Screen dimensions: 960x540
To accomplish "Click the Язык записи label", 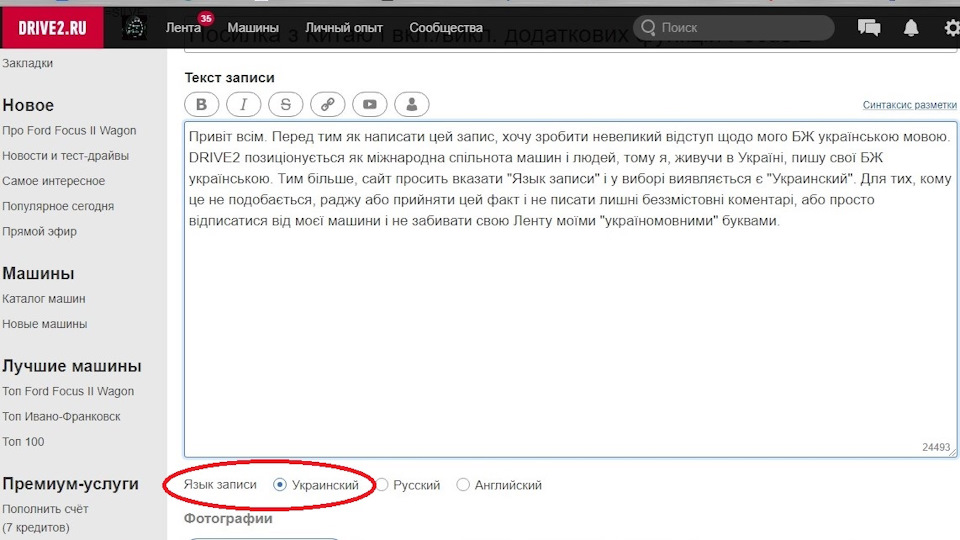I will (x=220, y=484).
